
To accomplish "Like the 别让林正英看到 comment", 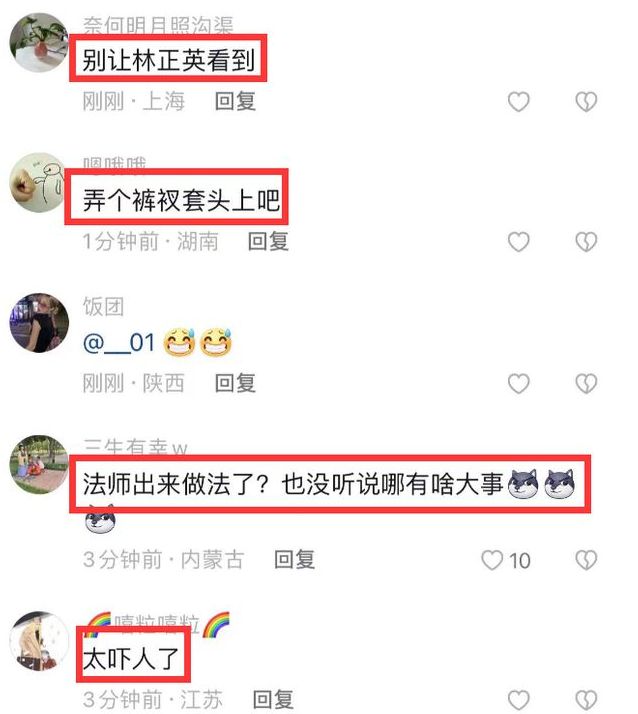I will coord(518,101).
